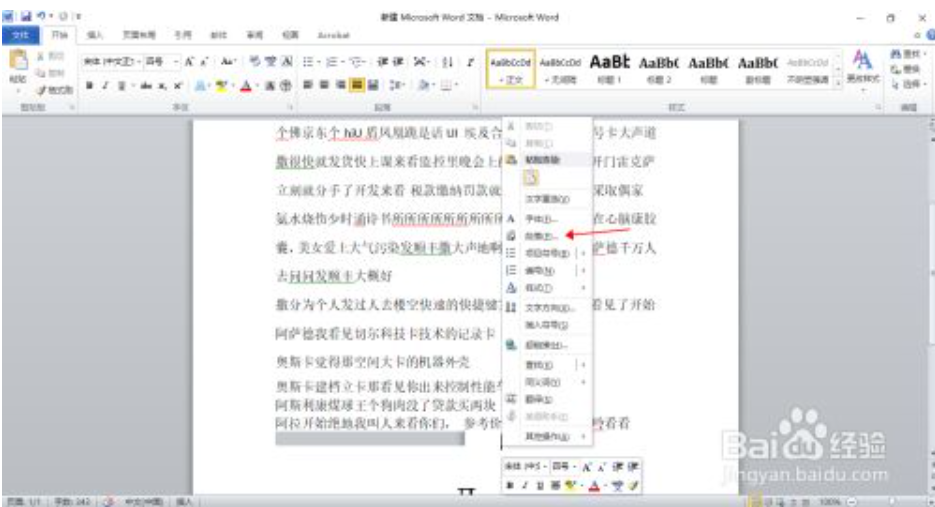Apply the Heading 2 style from gallery
Image resolution: width=935 pixels, height=507 pixels.
coord(659,69)
